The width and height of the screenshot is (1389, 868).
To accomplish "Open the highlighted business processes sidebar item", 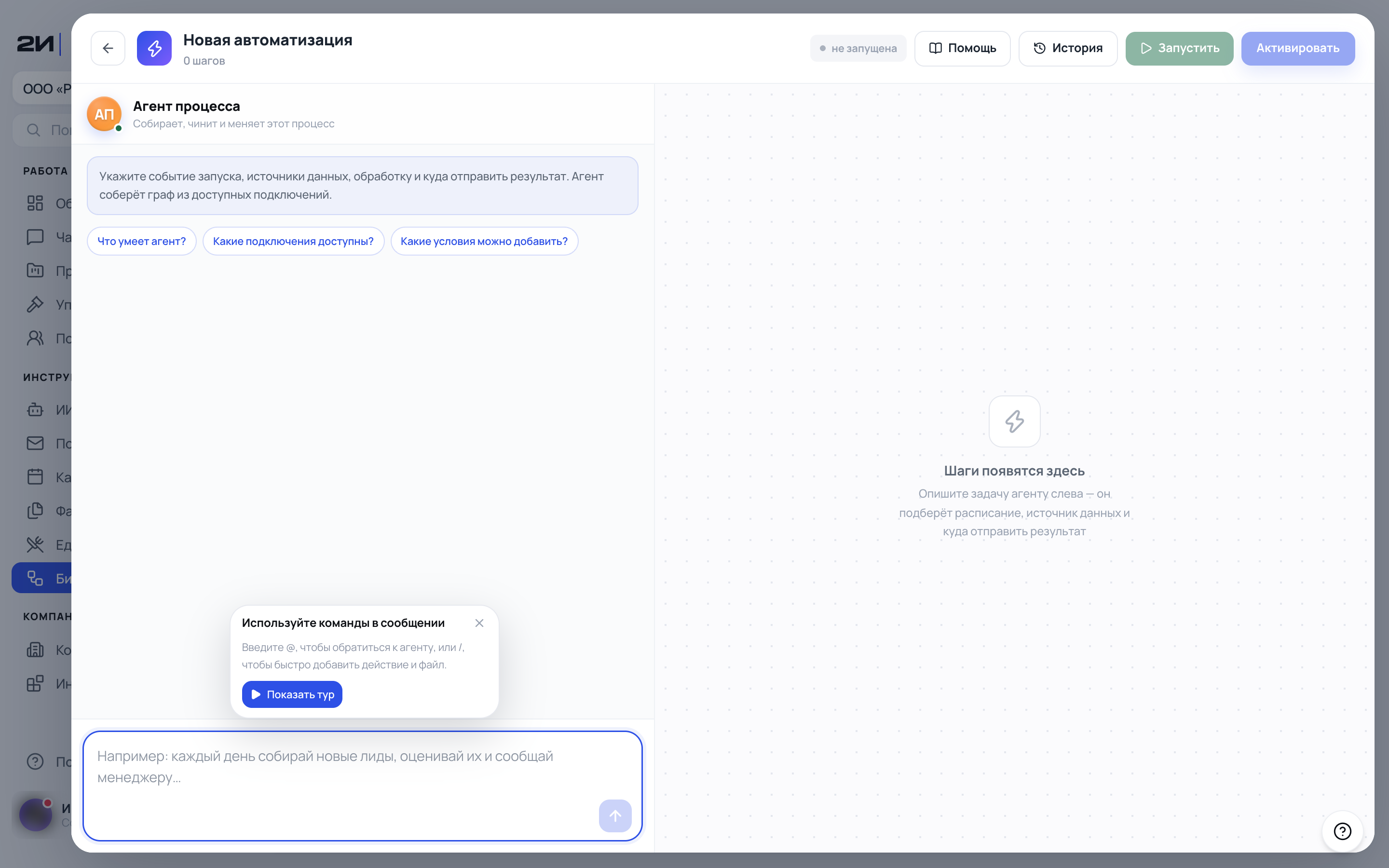I will pyautogui.click(x=41, y=578).
